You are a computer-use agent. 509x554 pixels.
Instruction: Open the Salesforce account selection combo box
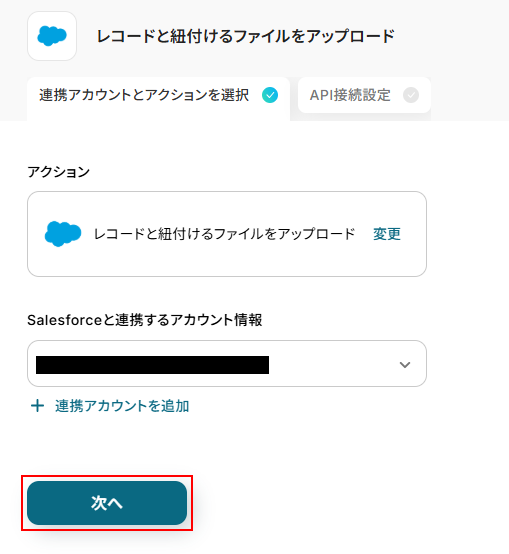[227, 364]
